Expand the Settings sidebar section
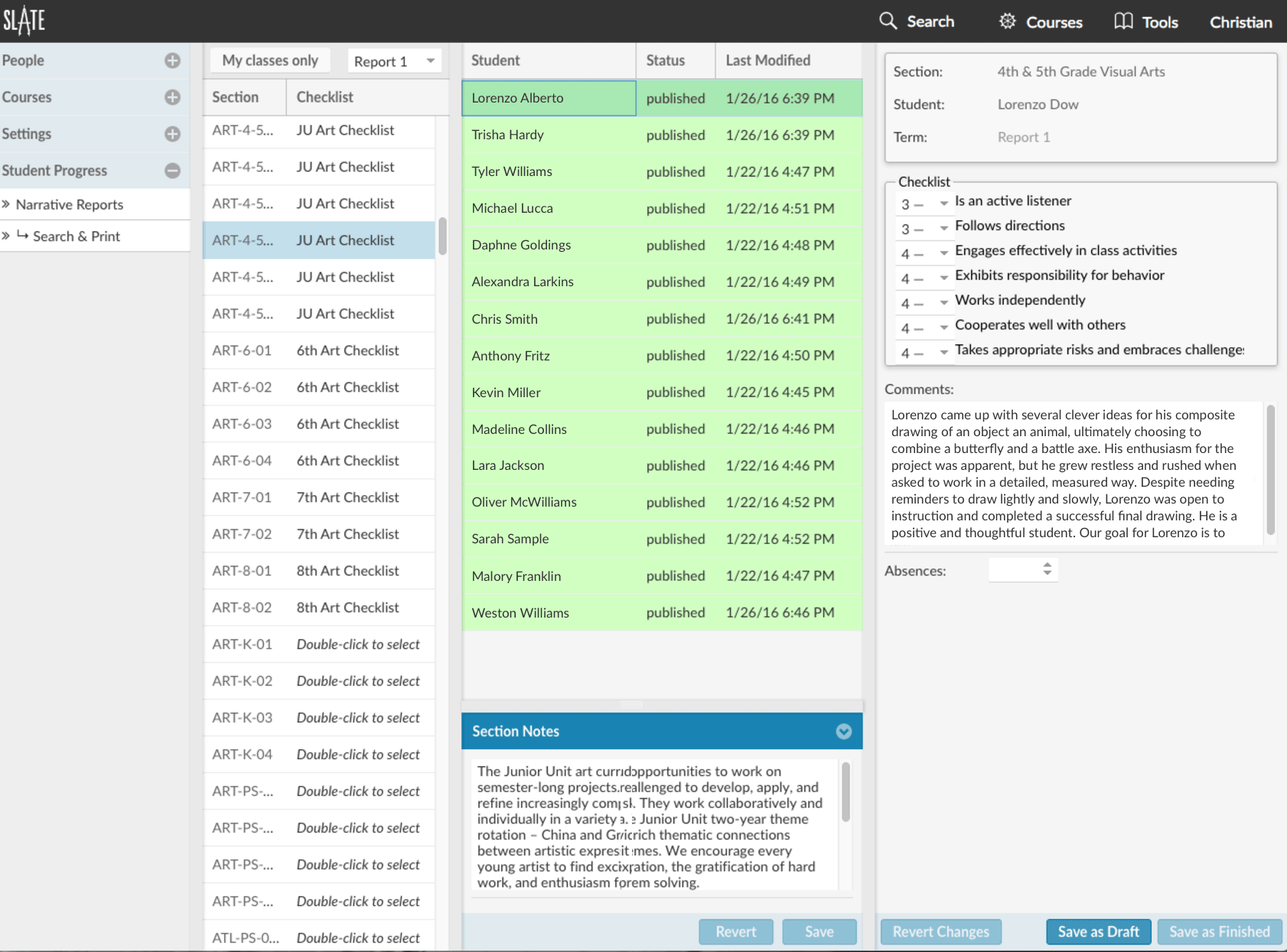1287x952 pixels. (x=172, y=134)
